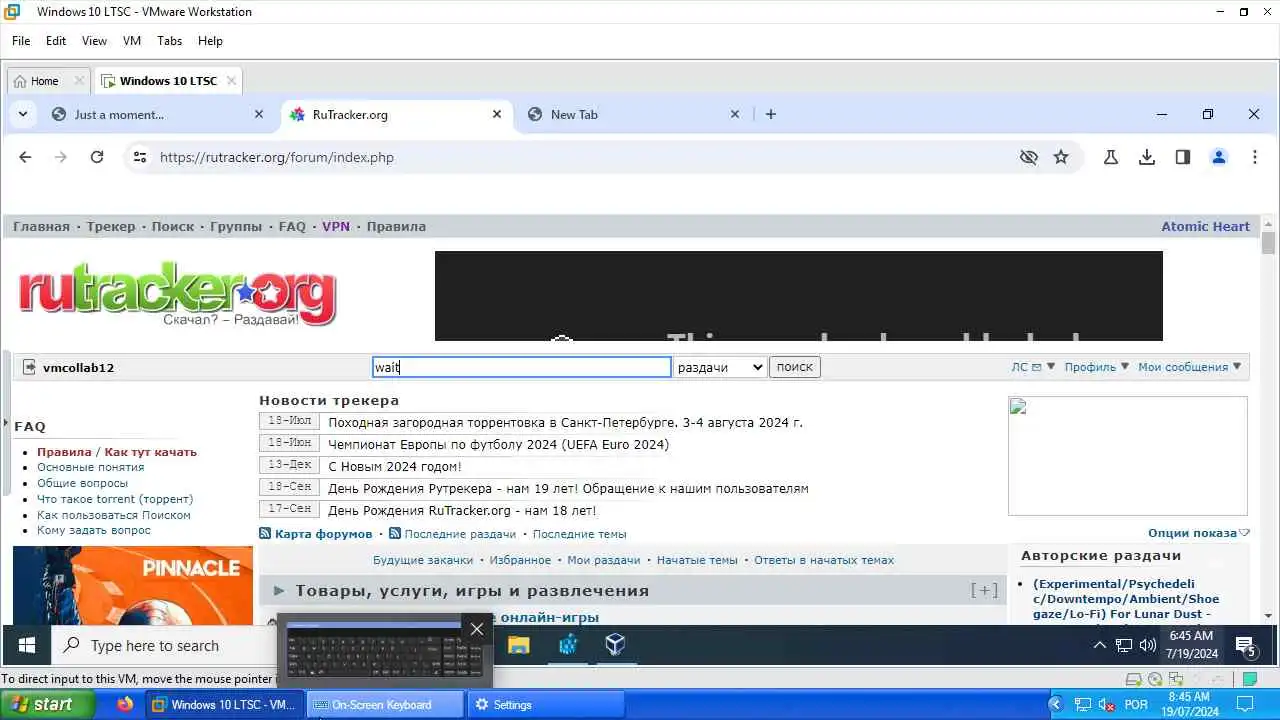The width and height of the screenshot is (1280, 720).
Task: Click the Windows 10 Start button in VM
Action: (27, 646)
